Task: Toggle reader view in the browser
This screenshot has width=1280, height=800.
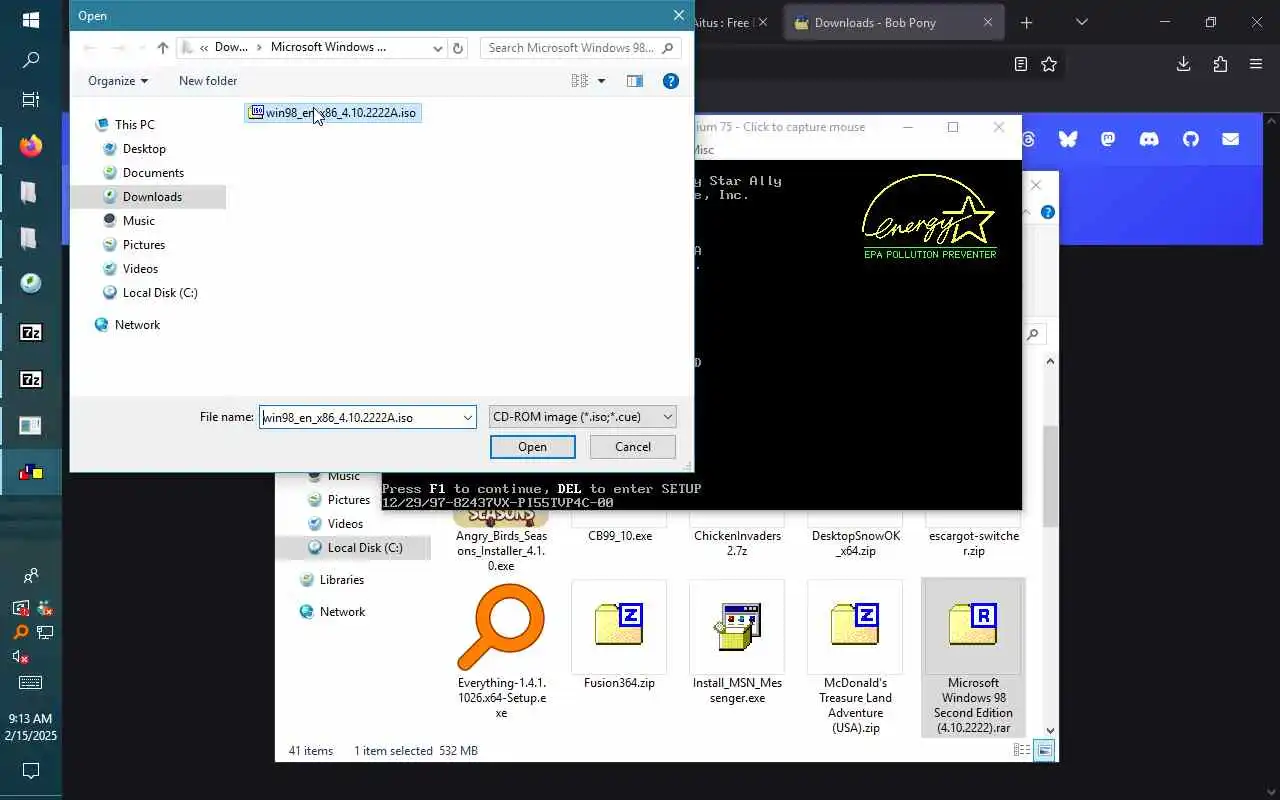Action: [1020, 64]
